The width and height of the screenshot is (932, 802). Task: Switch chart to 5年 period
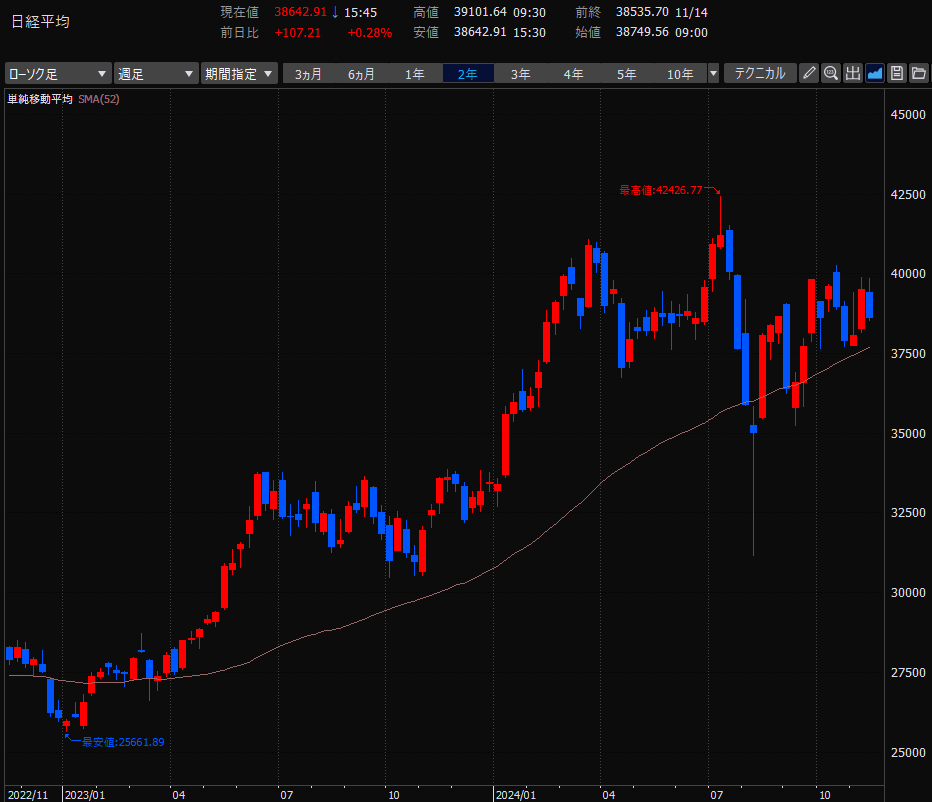[626, 74]
